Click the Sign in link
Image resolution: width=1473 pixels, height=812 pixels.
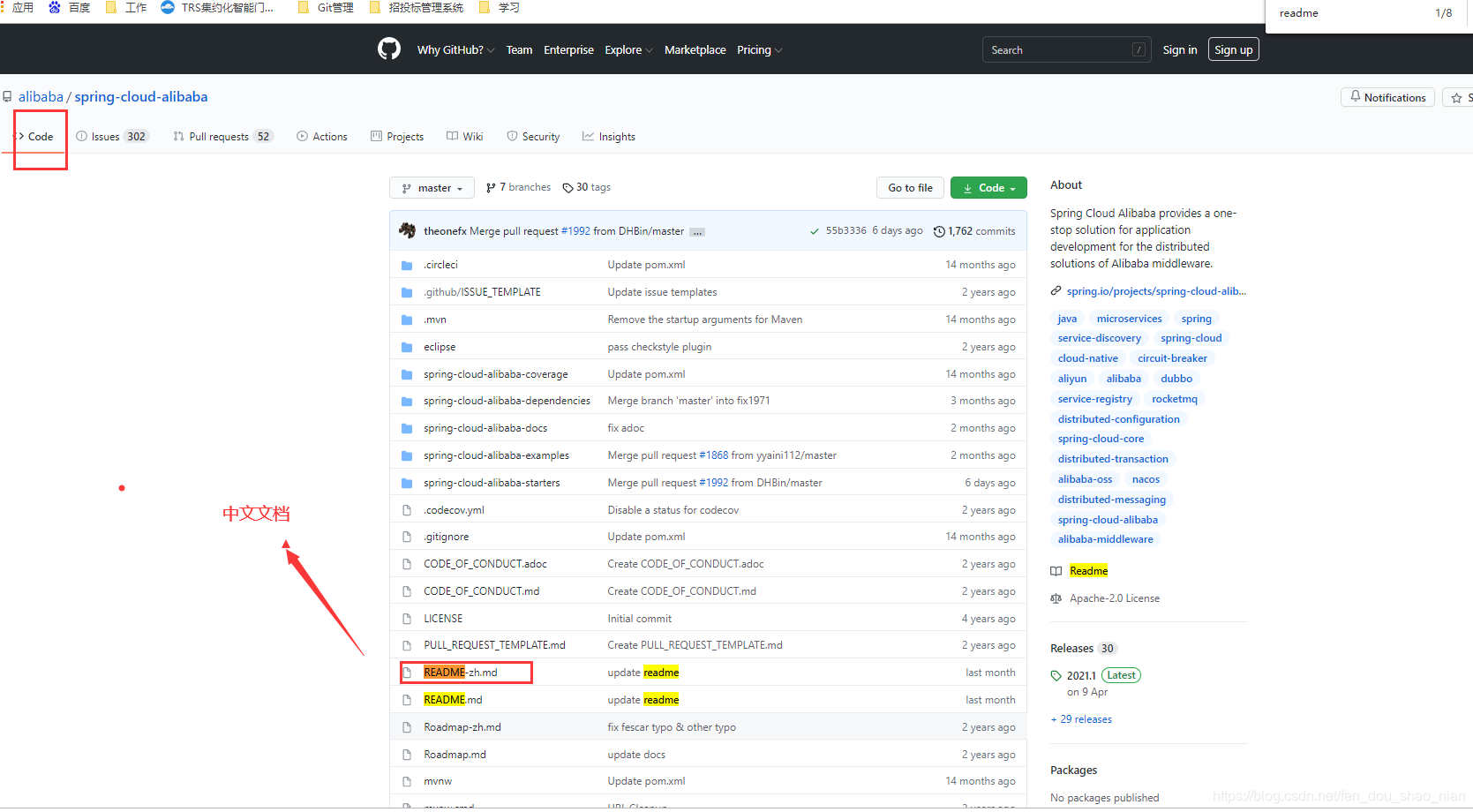pos(1179,50)
